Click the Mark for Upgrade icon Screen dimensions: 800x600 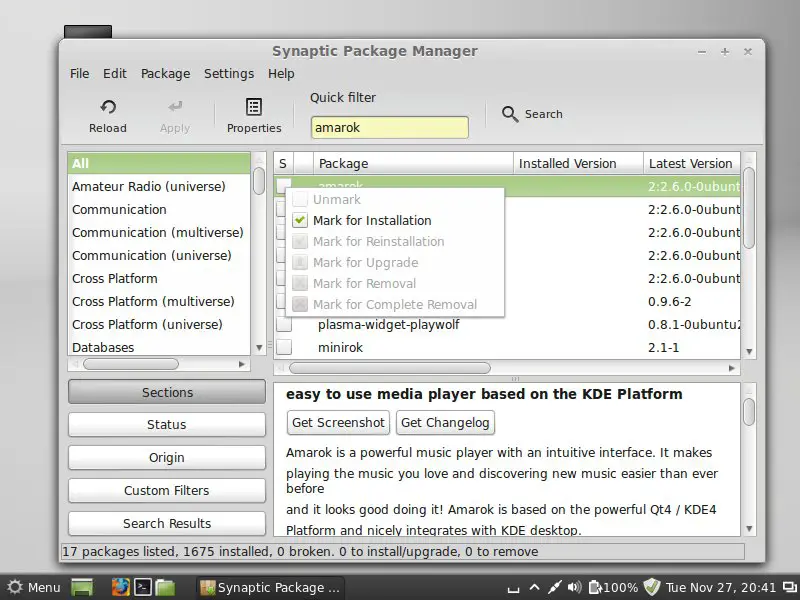(x=300, y=262)
